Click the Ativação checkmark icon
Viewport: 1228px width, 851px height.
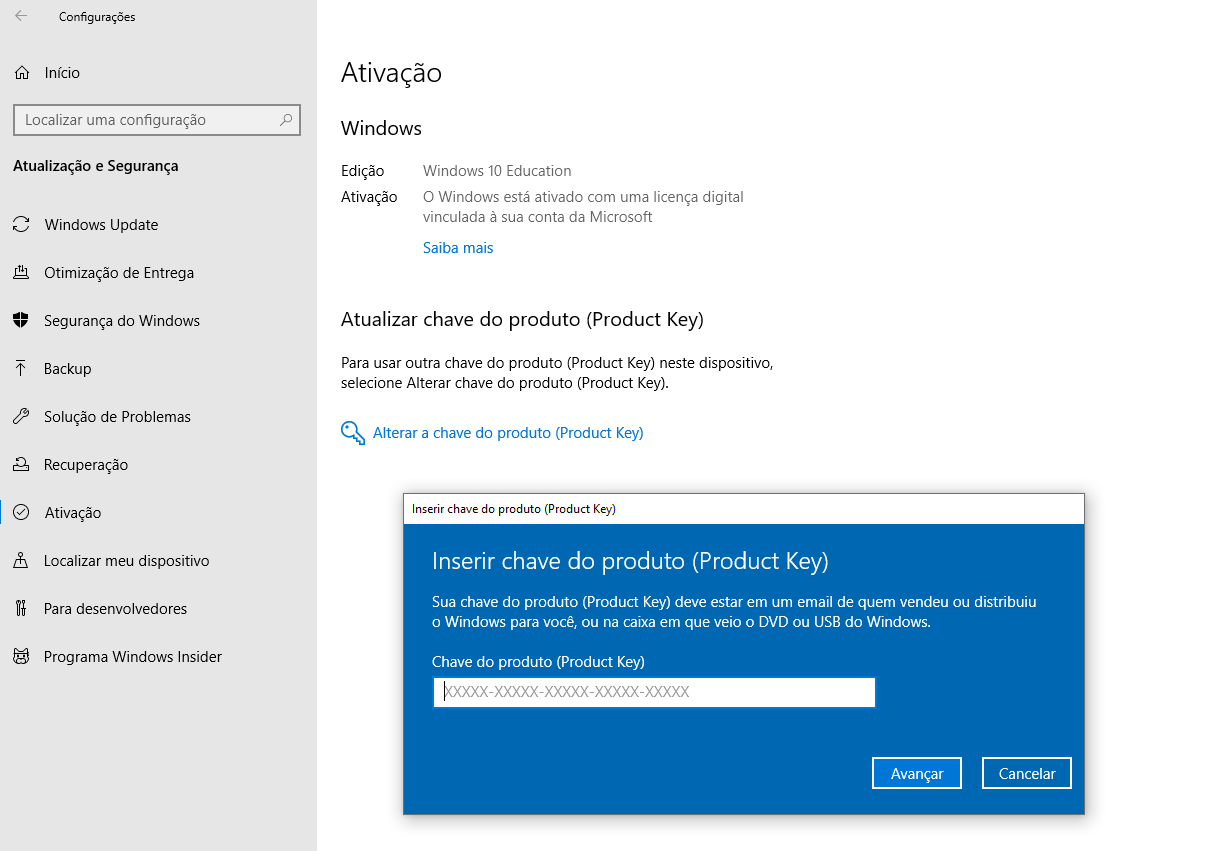pyautogui.click(x=20, y=512)
